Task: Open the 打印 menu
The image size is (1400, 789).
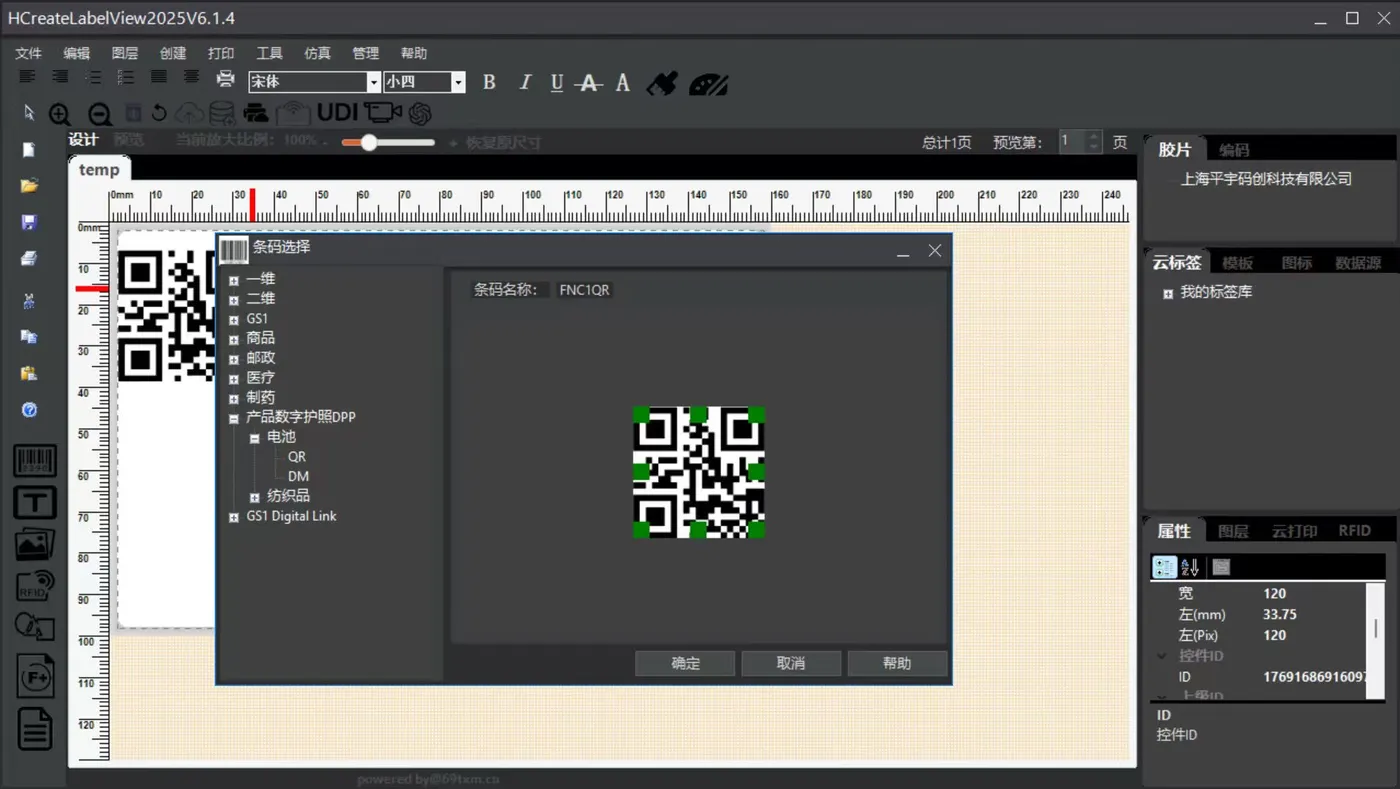Action: point(221,53)
